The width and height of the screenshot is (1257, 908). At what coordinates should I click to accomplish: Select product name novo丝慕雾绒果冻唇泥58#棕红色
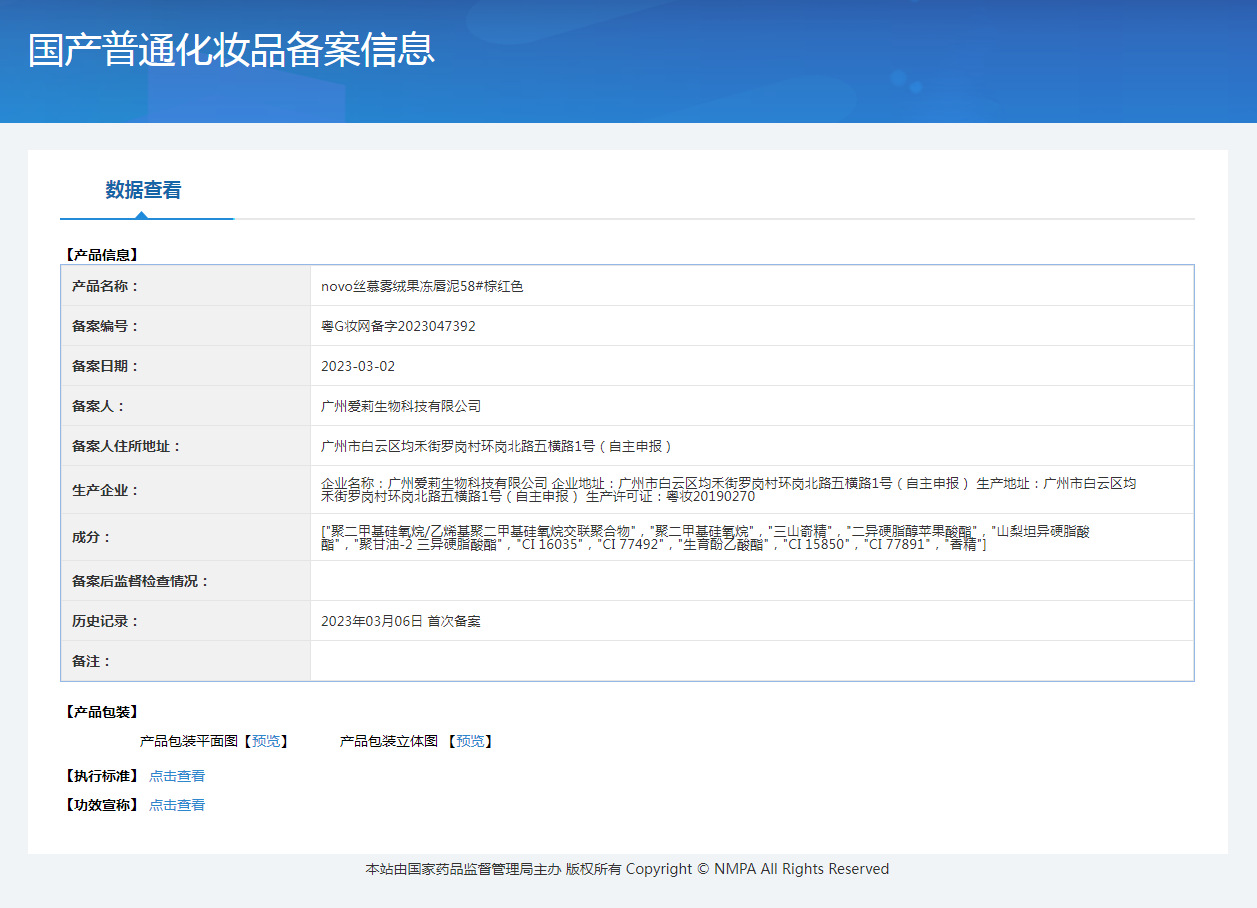[x=422, y=286]
